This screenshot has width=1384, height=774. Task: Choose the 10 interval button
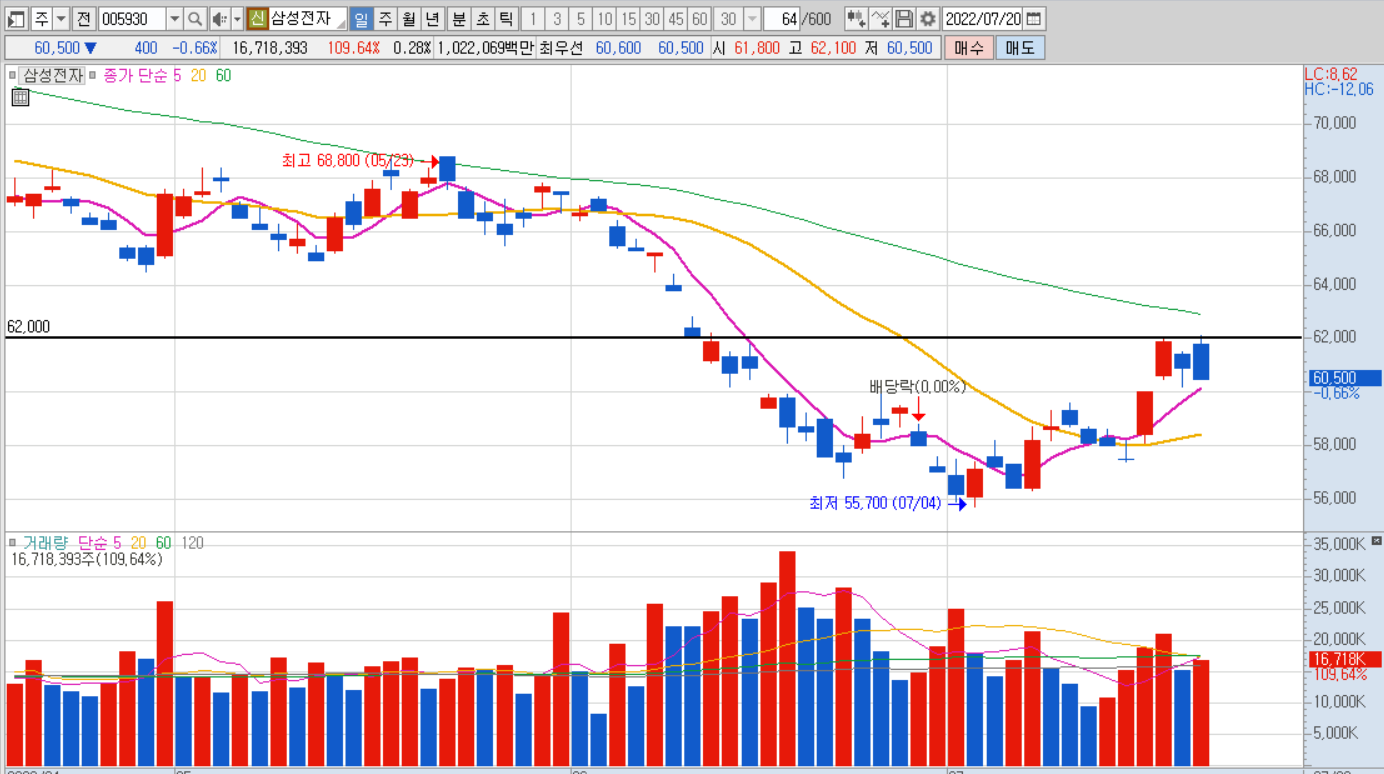click(x=604, y=19)
